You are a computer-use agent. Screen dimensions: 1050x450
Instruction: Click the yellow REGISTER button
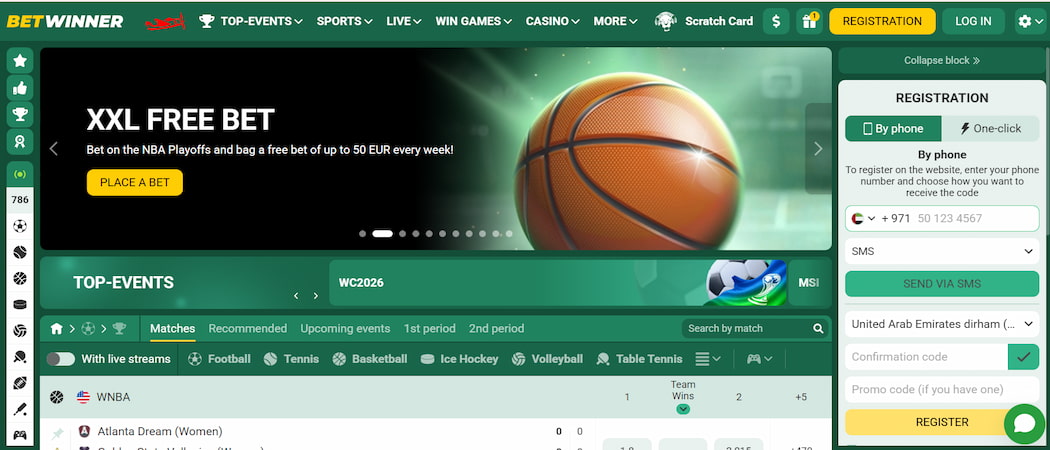tap(942, 423)
